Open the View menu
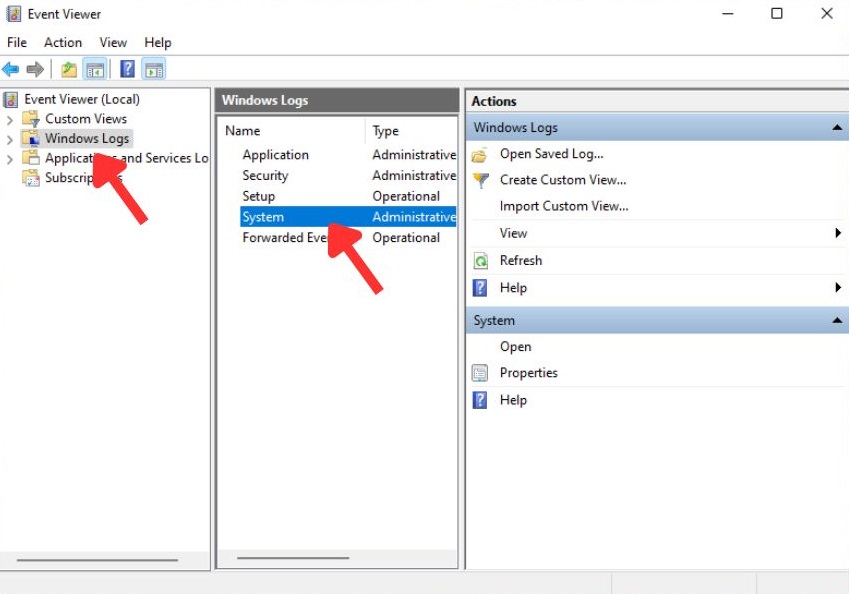 point(112,42)
